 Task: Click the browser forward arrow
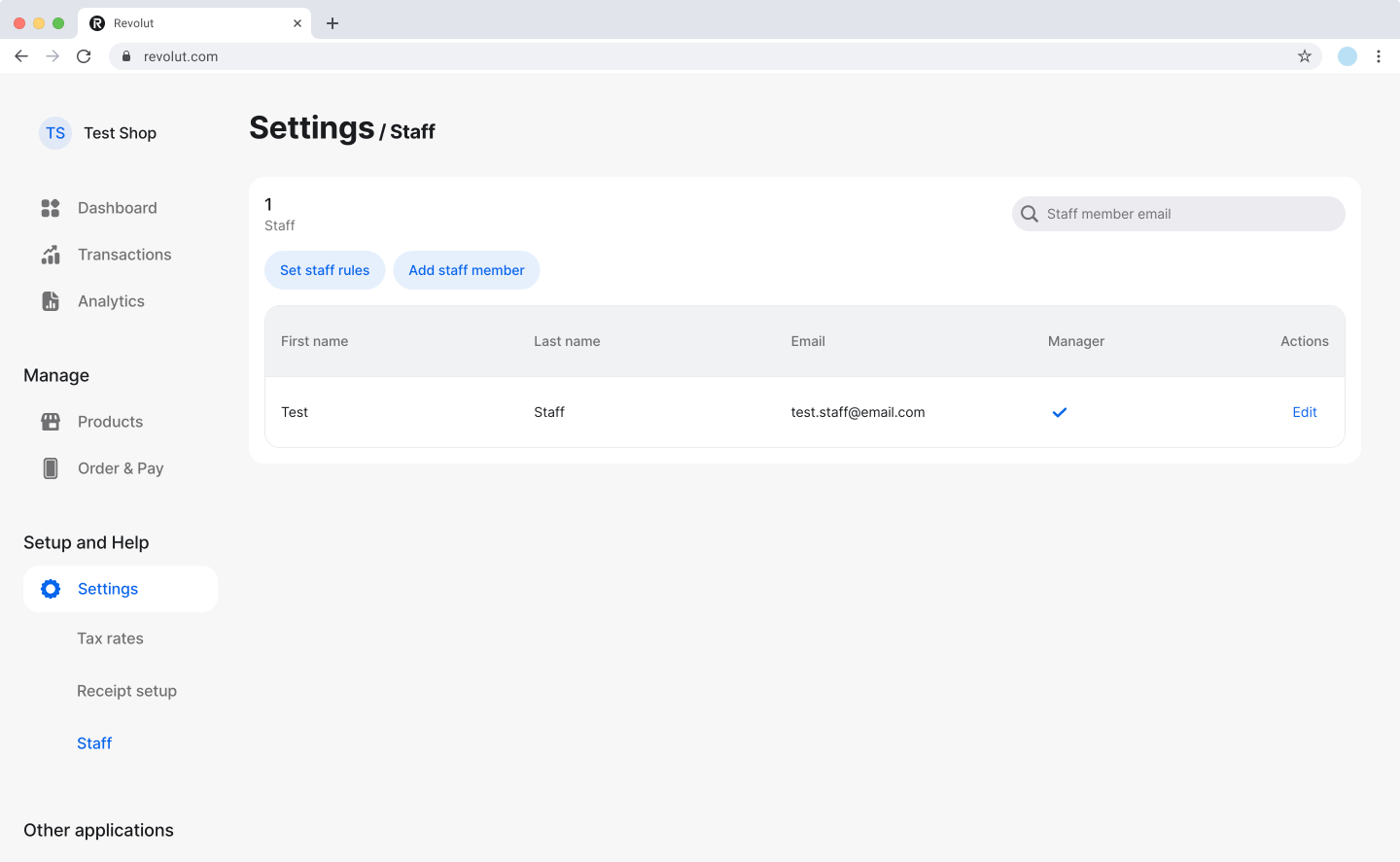coord(52,56)
